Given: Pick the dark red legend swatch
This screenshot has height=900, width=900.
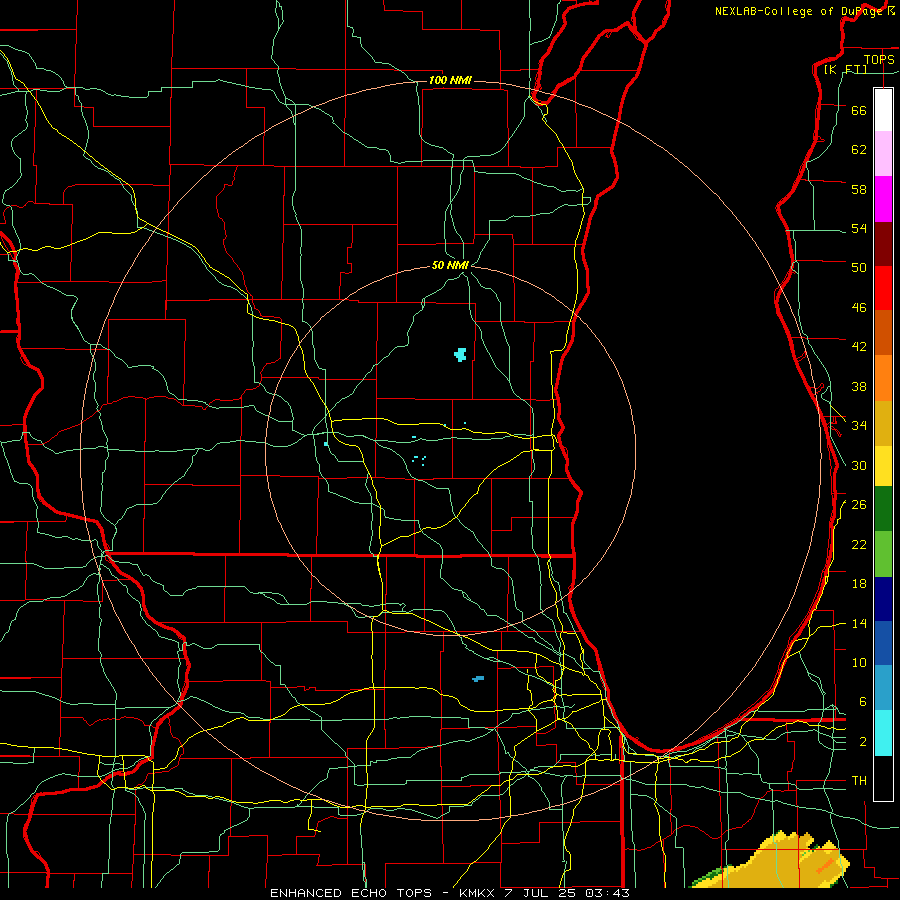Looking at the screenshot, I should coord(883,244).
